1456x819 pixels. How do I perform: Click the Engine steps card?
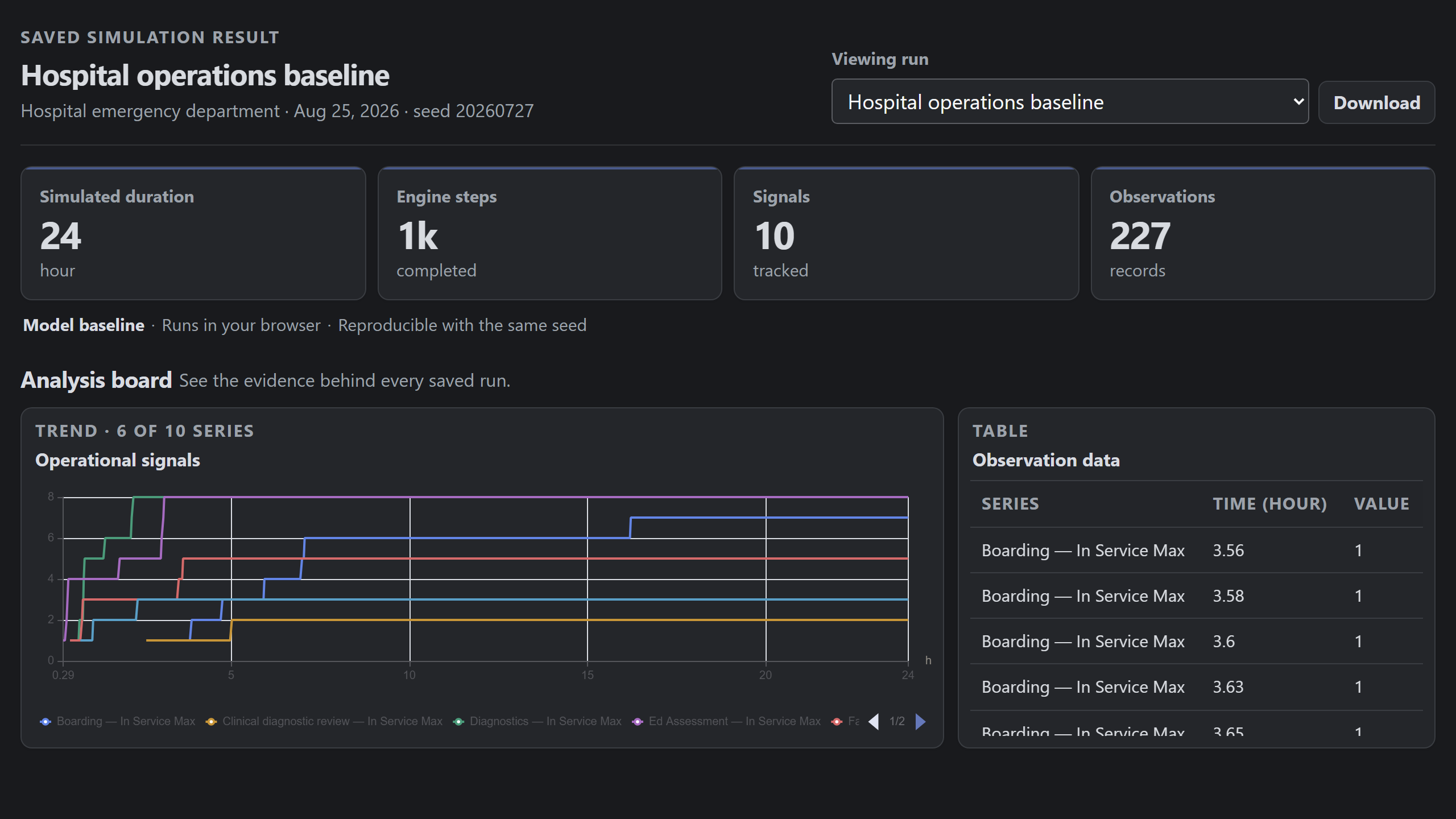[x=550, y=233]
